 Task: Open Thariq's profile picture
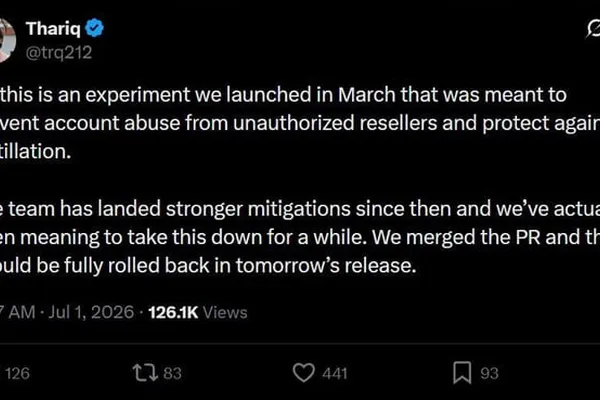pyautogui.click(x=7, y=39)
